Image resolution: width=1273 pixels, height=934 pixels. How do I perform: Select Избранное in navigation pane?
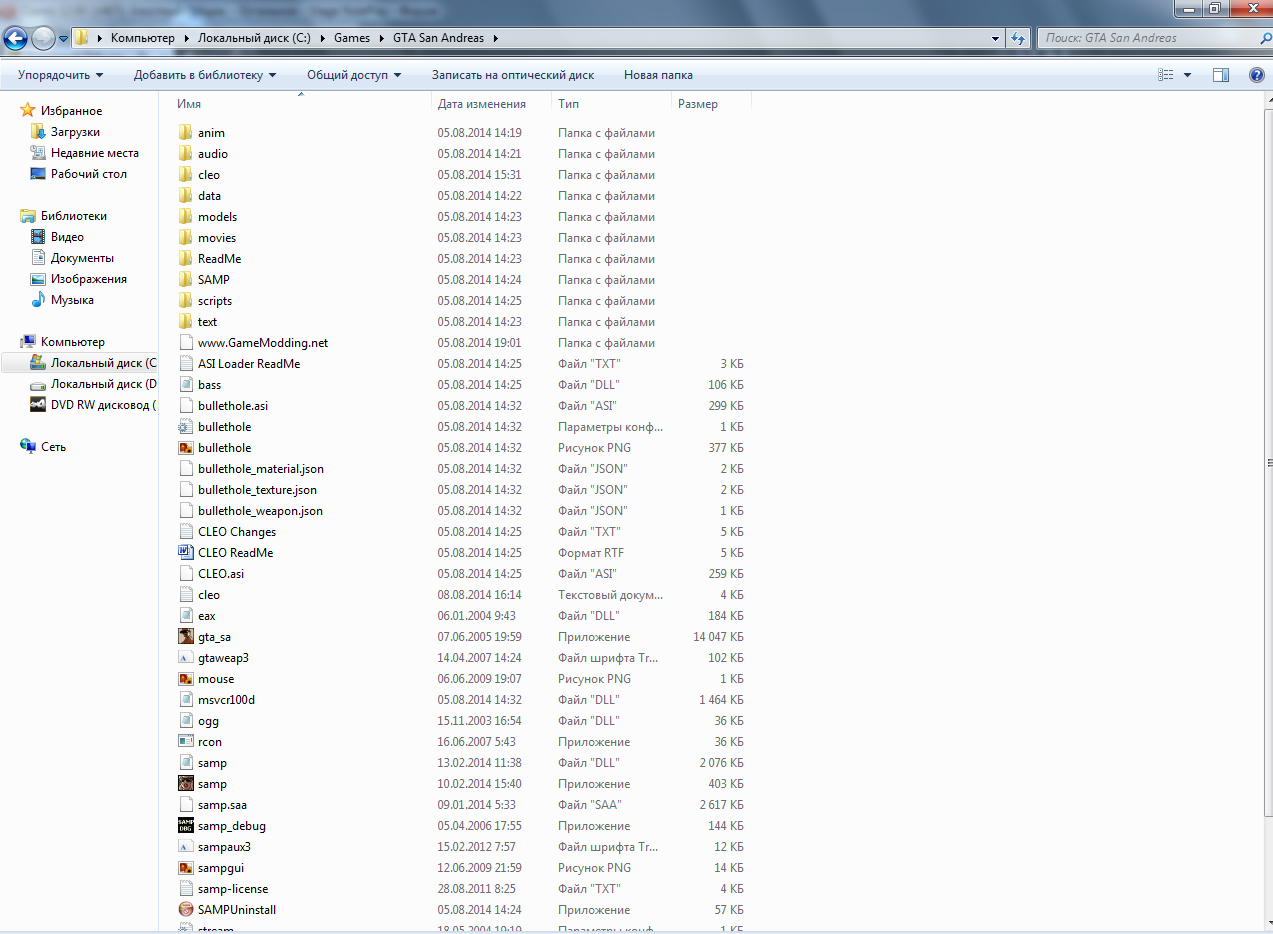[x=71, y=111]
